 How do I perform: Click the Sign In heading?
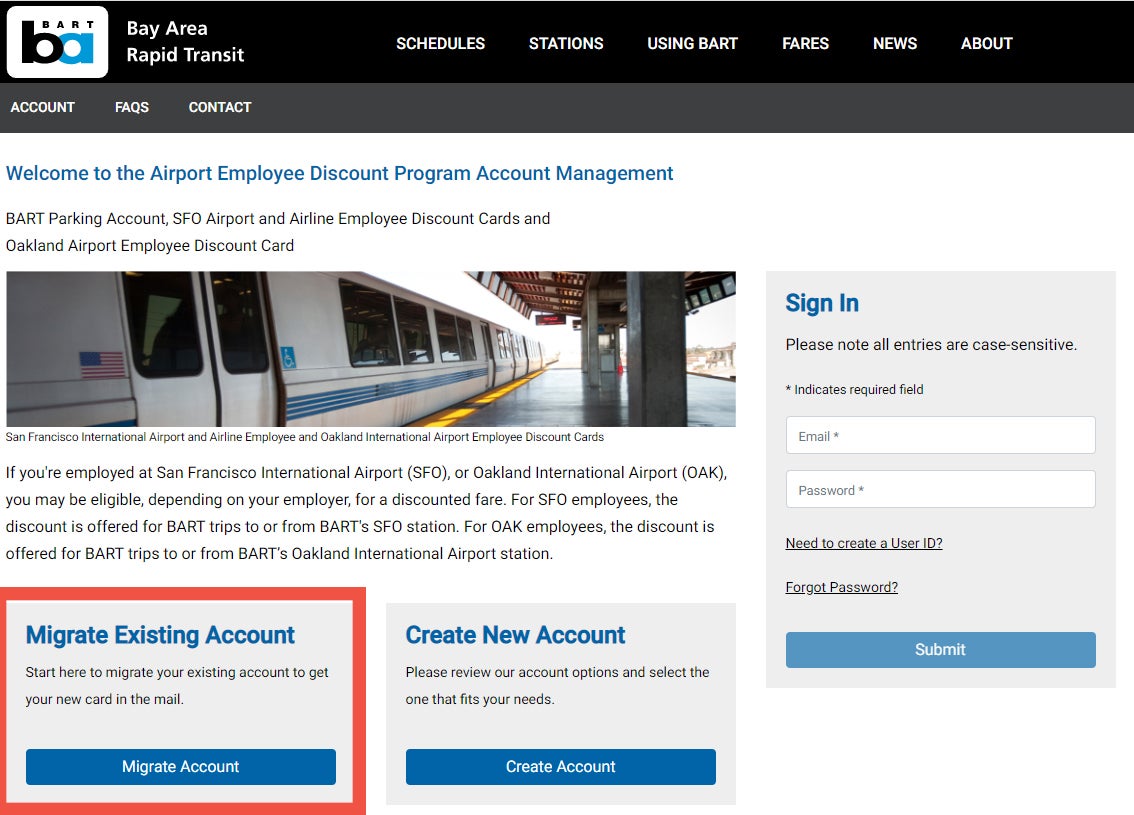click(822, 303)
